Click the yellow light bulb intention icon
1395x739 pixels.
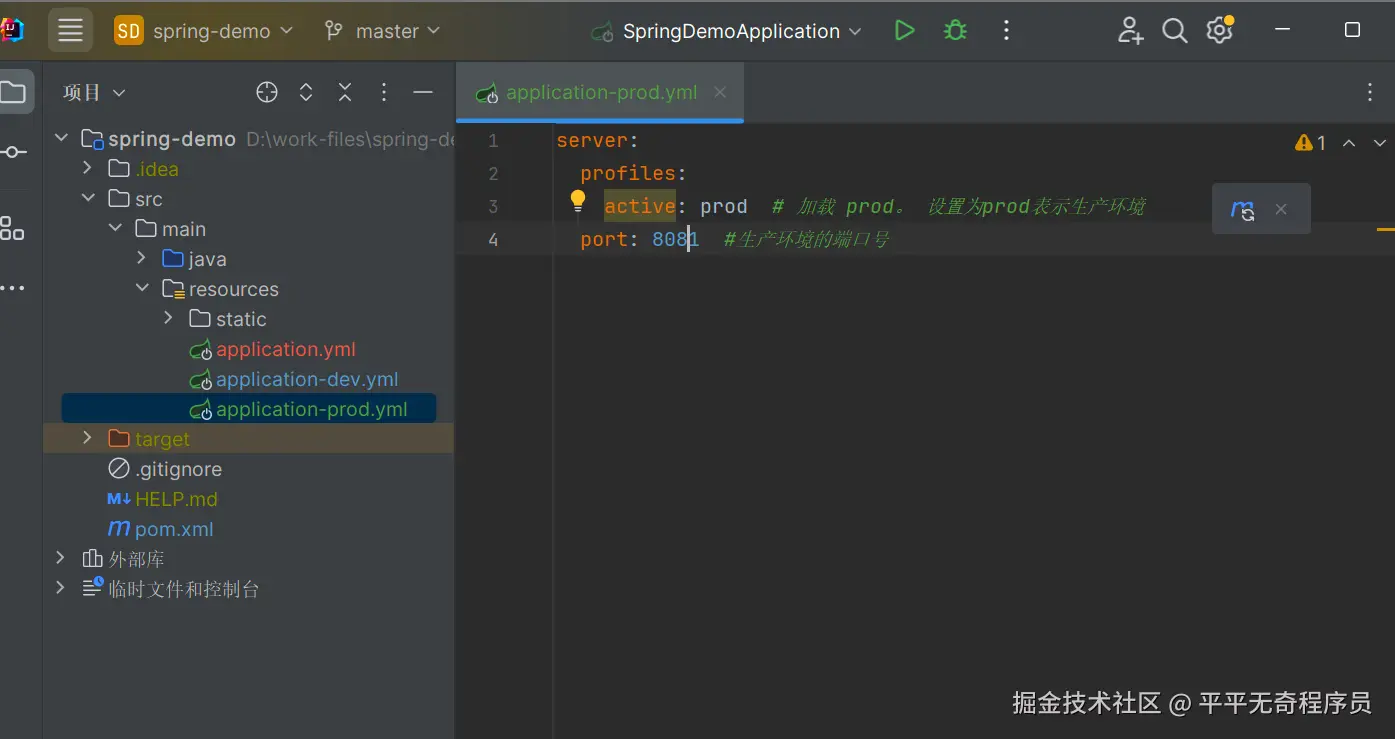click(577, 202)
